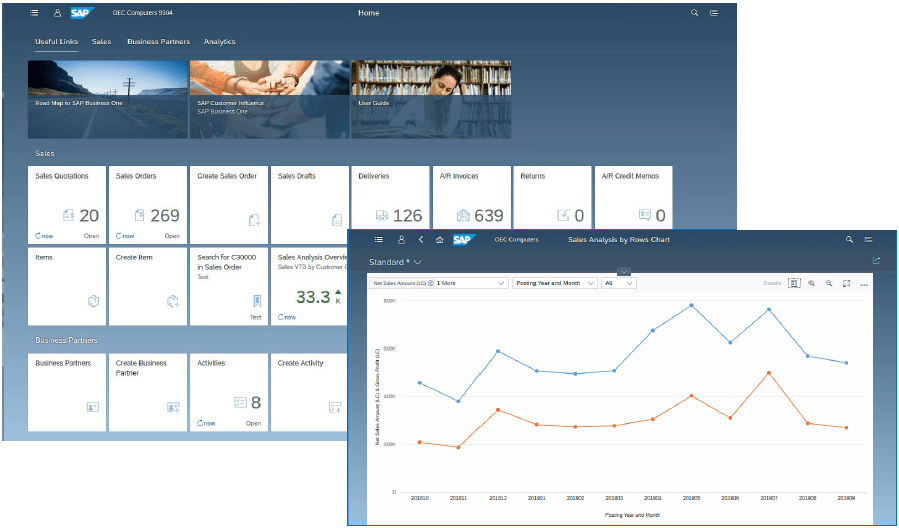This screenshot has width=899, height=528.
Task: Share the Sales Analysis chart via export icon
Action: (876, 260)
